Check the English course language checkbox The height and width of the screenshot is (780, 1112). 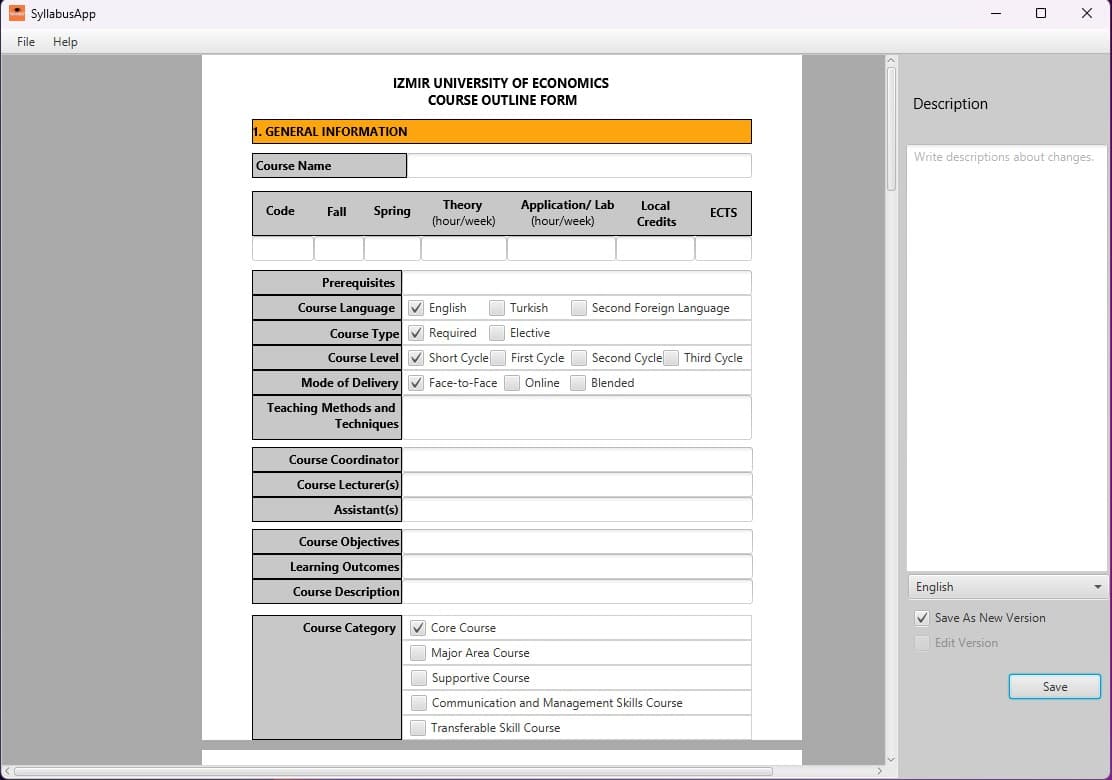[416, 308]
